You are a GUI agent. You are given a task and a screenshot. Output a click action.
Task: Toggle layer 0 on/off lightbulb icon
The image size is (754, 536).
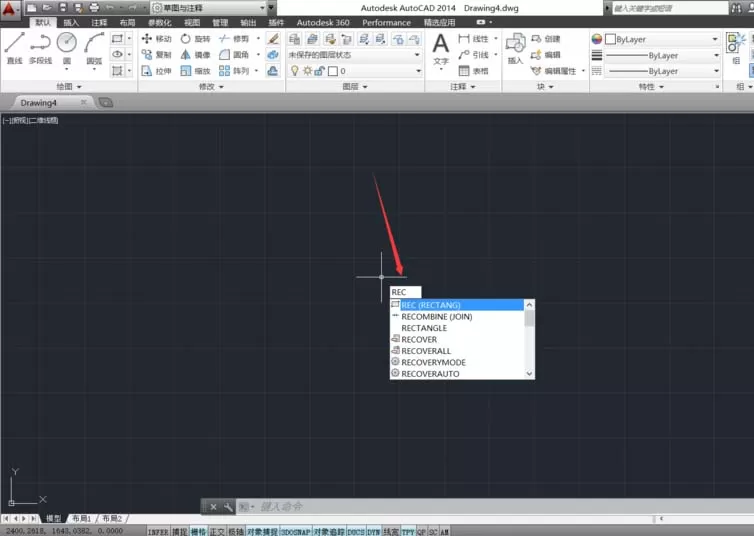(x=294, y=71)
